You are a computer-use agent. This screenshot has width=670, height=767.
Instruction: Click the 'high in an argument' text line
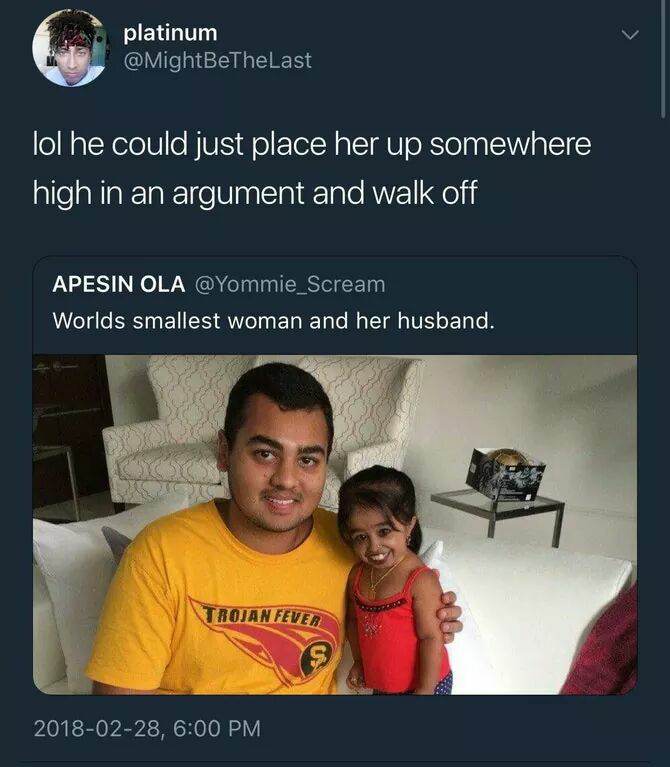255,193
